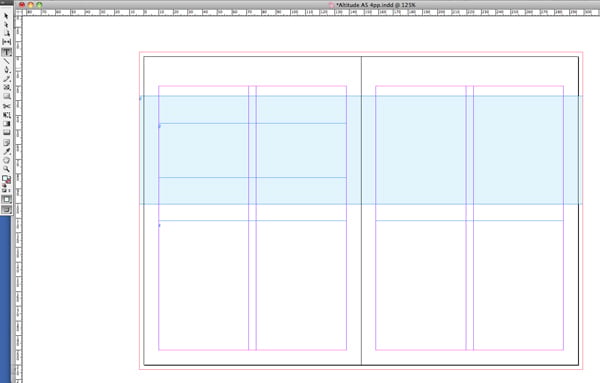Viewport: 600px width, 383px height.
Task: Click the Apply Color button in toolbox
Action: click(6, 199)
